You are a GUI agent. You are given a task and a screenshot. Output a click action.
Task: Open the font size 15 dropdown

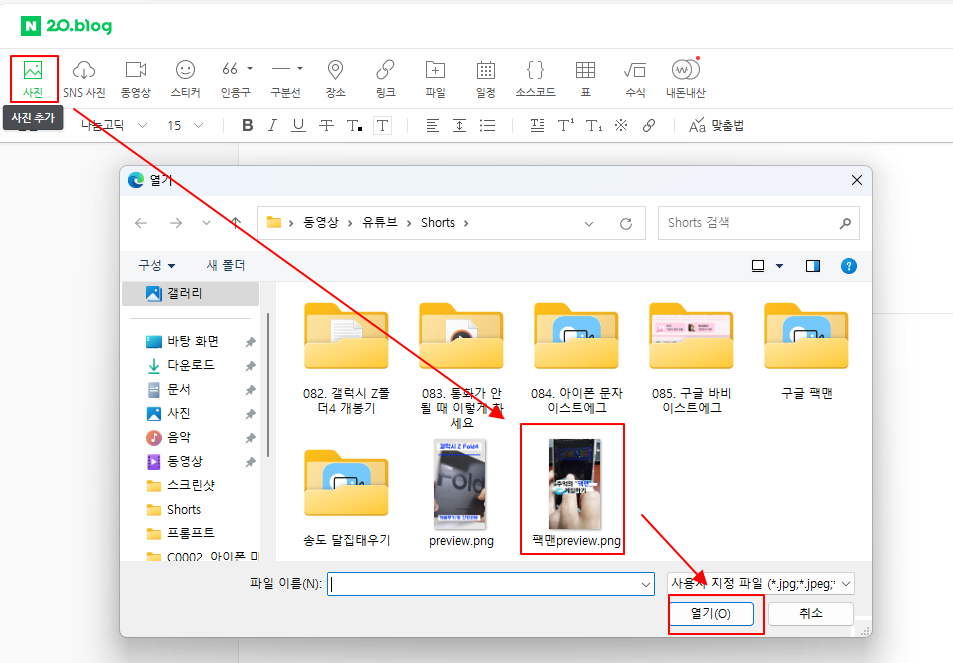[x=185, y=126]
